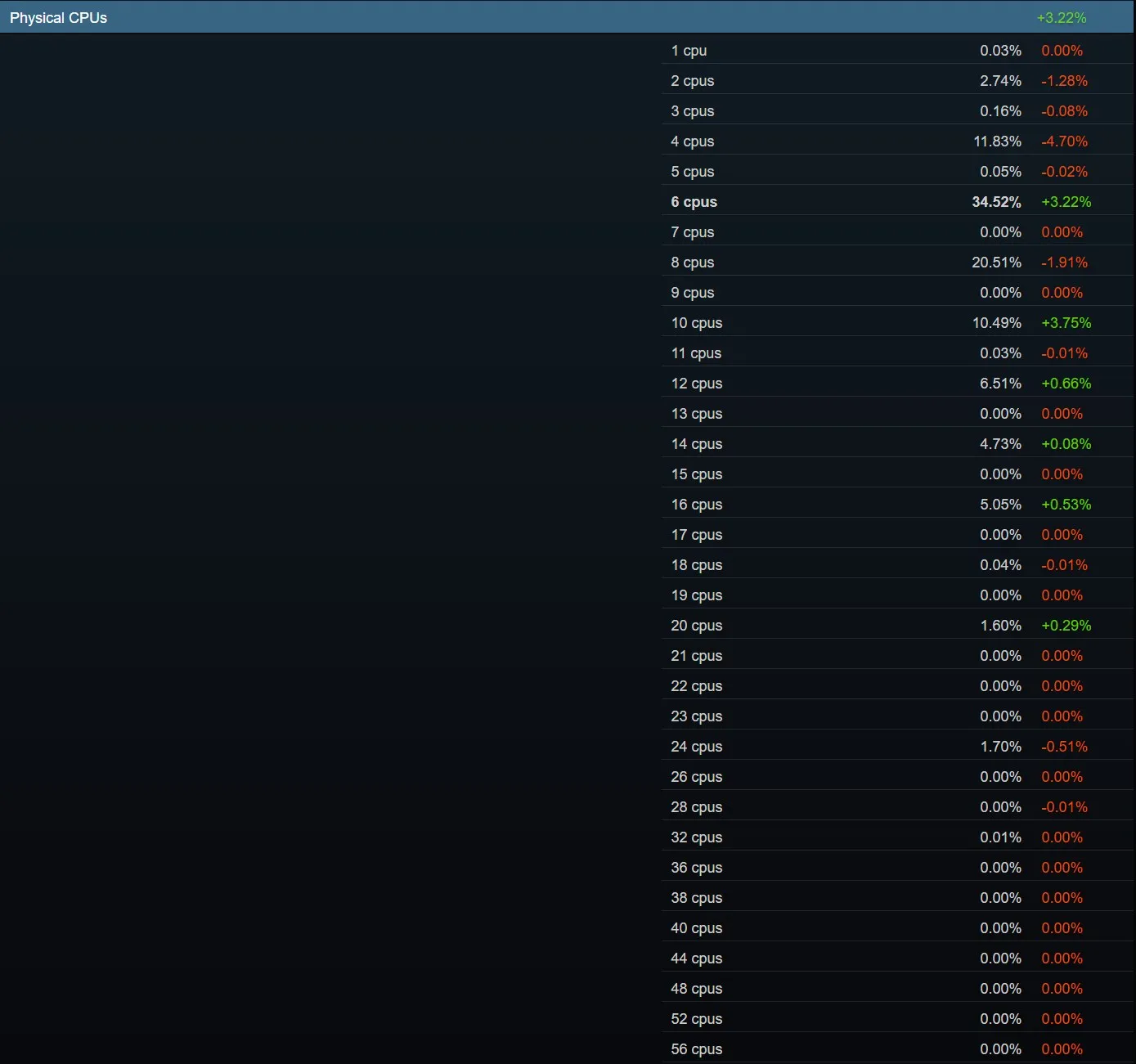Image resolution: width=1136 pixels, height=1064 pixels.
Task: Select the "48 cpus" row label
Action: (697, 989)
